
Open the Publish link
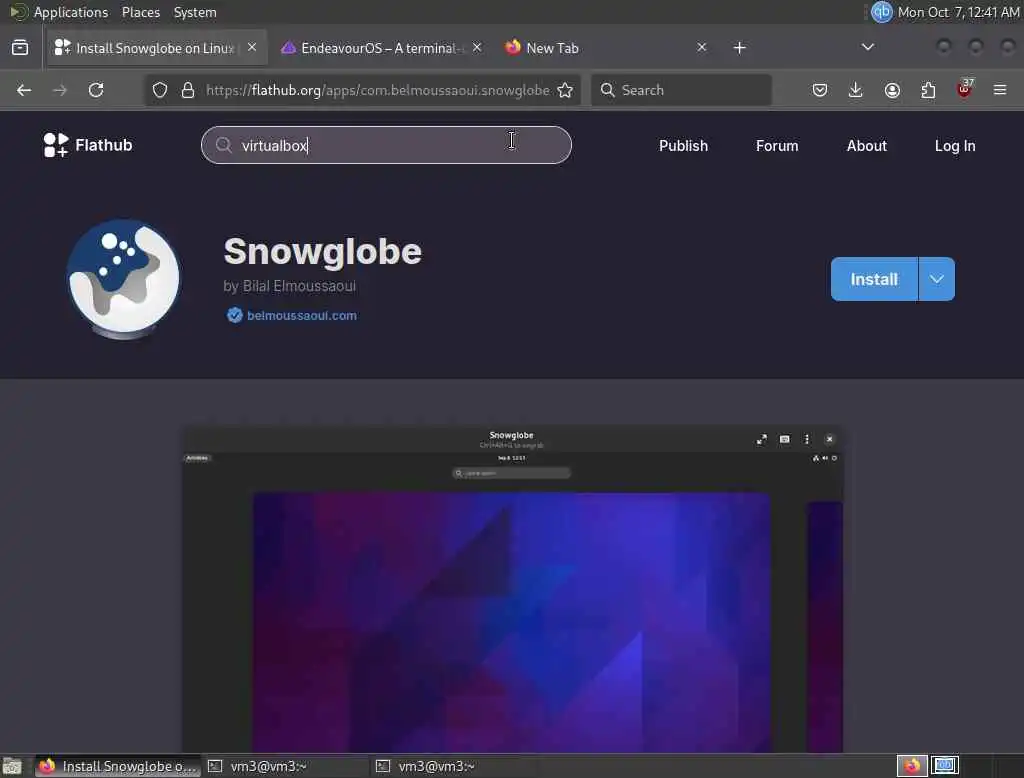pyautogui.click(x=683, y=146)
